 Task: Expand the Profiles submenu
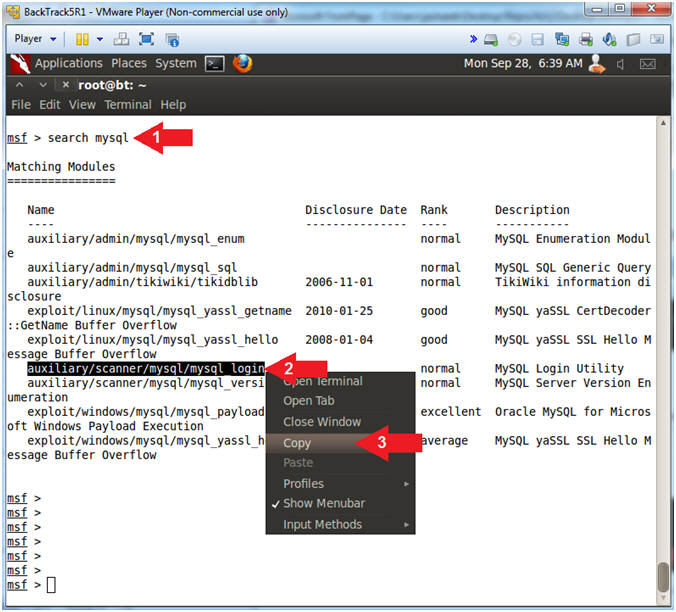(x=340, y=484)
